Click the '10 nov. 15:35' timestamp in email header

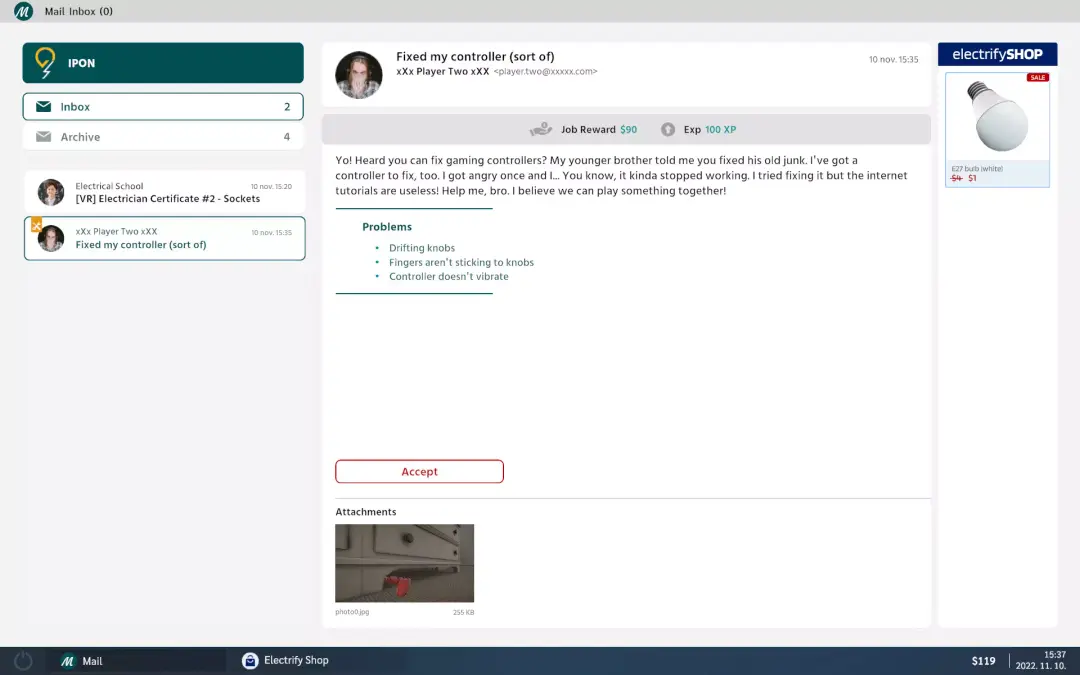[x=893, y=60]
